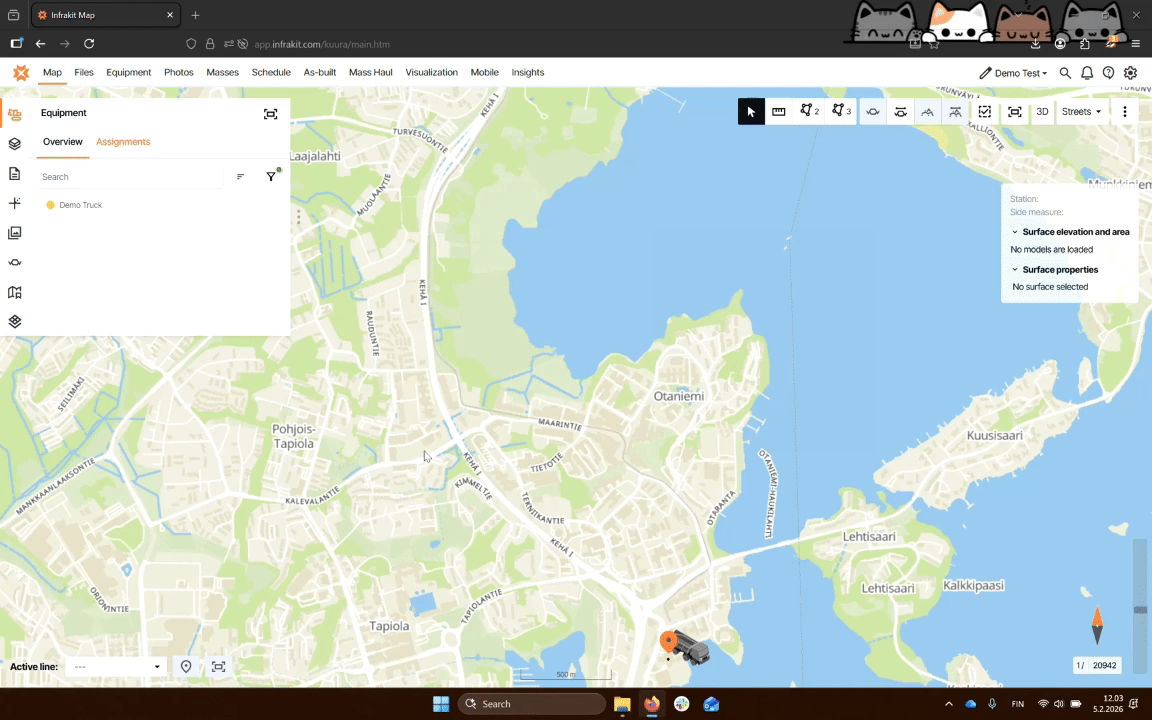Open a new browser tab
Image resolution: width=1152 pixels, height=720 pixels.
coord(195,15)
